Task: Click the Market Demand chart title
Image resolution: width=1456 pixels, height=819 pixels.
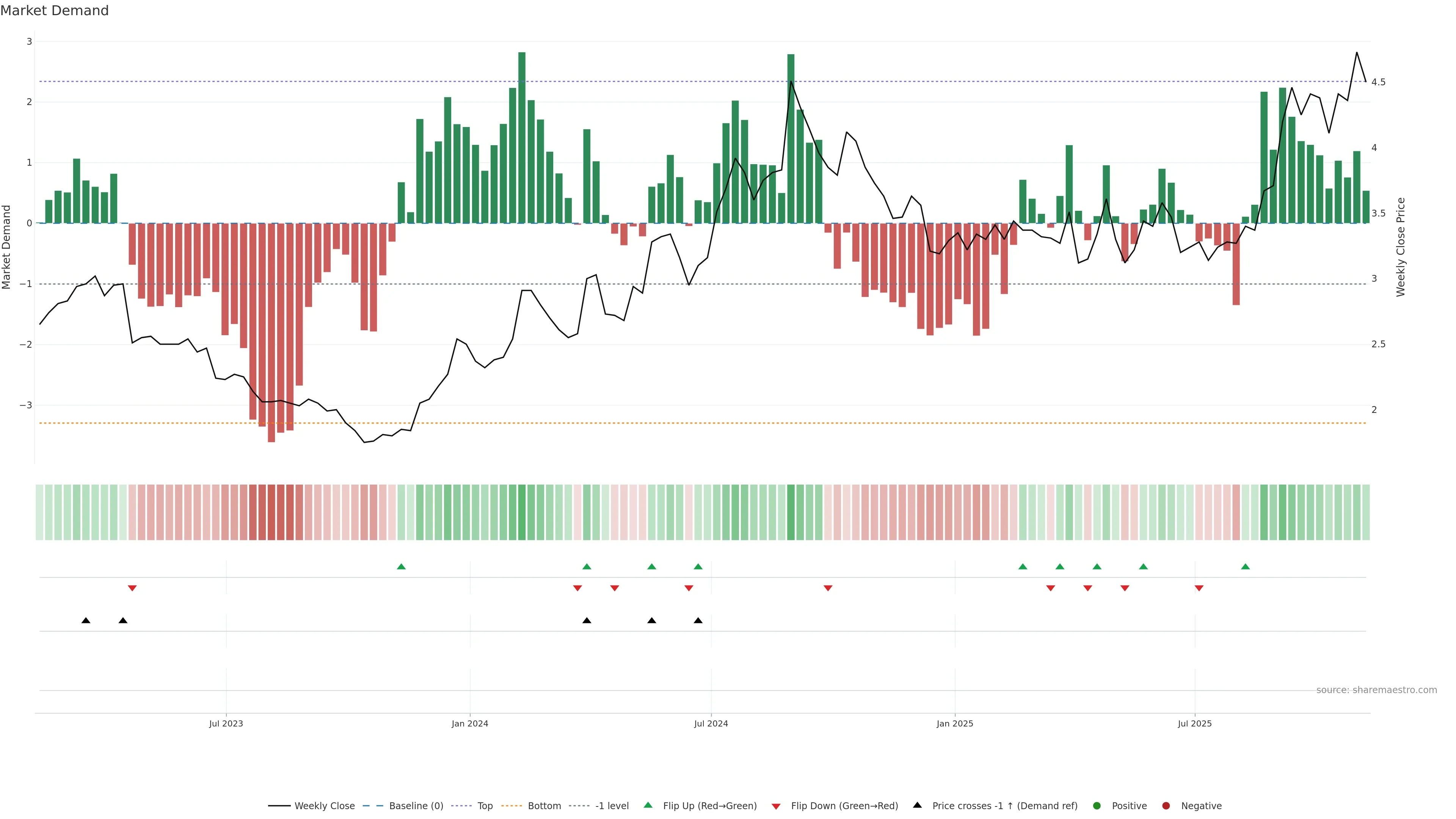Action: (54, 11)
